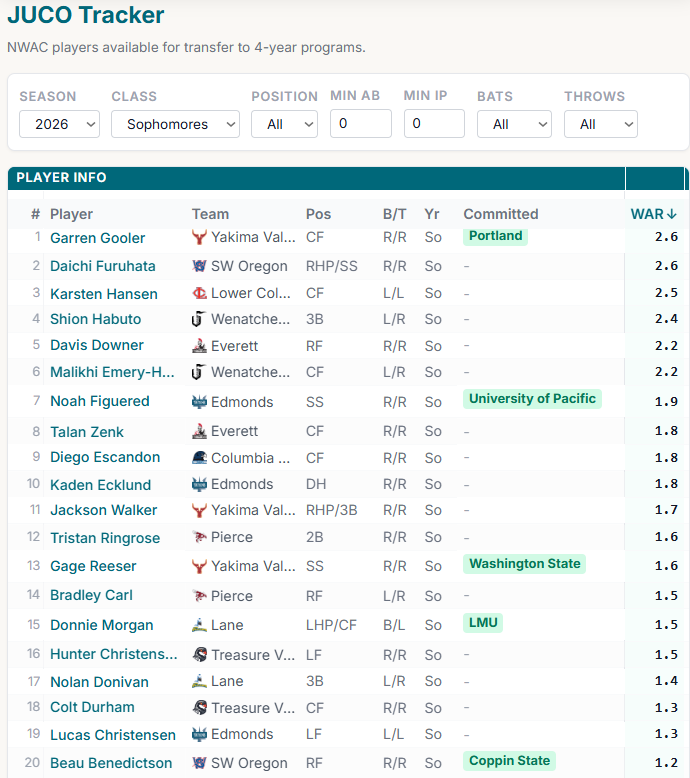690x778 pixels.
Task: Click the PLAYER INFO section header
Action: (316, 178)
